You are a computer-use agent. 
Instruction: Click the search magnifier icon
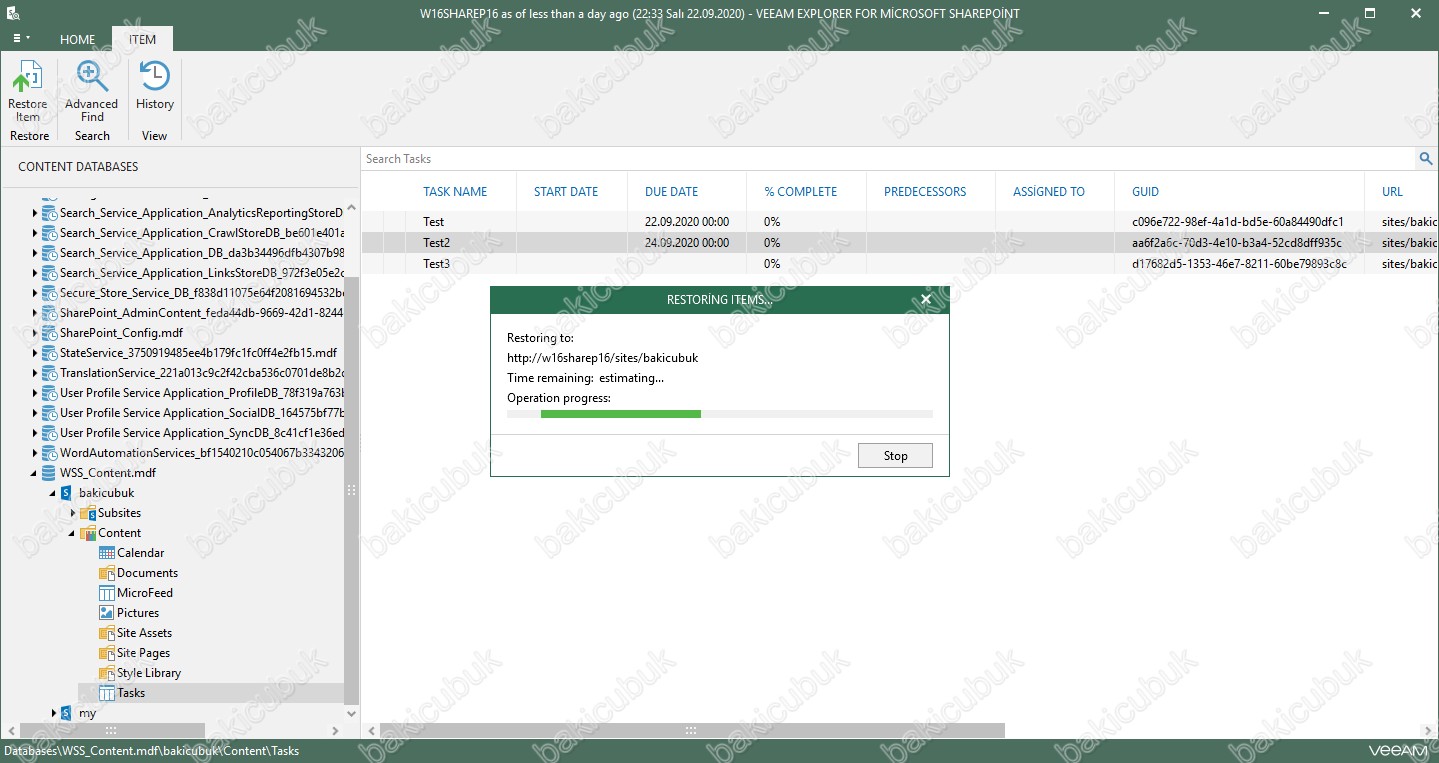(x=1426, y=158)
